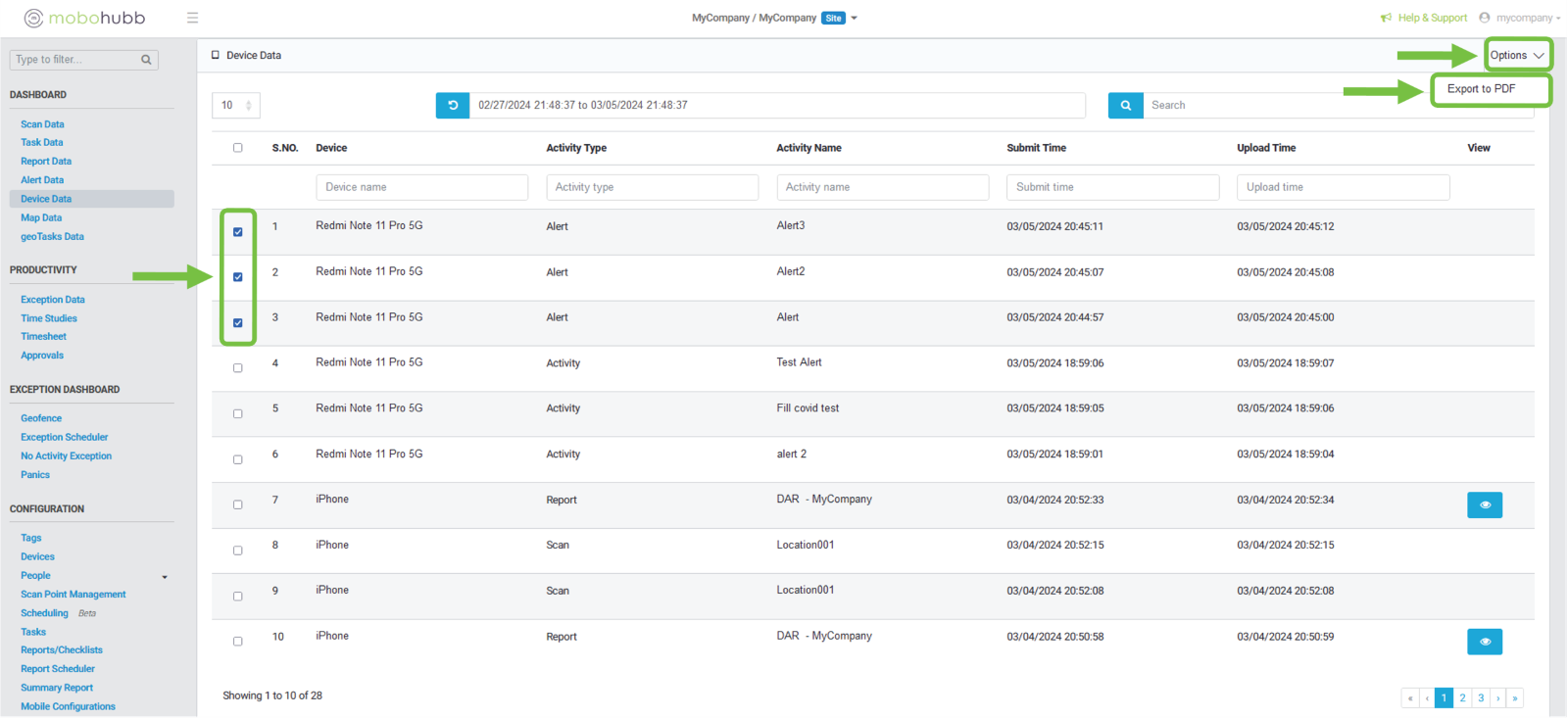Screen dimensions: 1568x718
Task: Click the mobohubb logo
Action: pos(84,18)
